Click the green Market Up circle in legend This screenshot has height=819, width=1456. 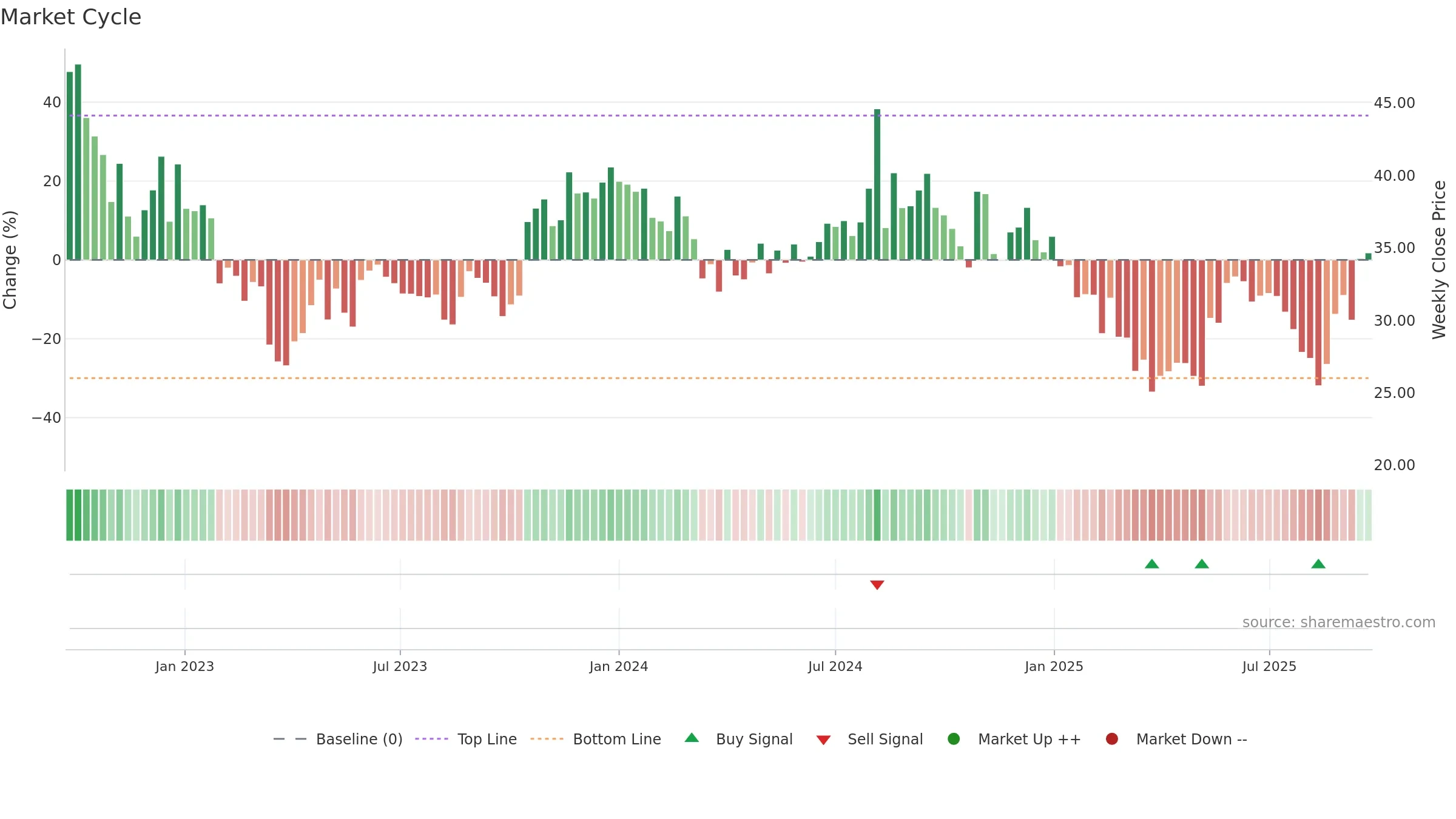click(x=954, y=739)
